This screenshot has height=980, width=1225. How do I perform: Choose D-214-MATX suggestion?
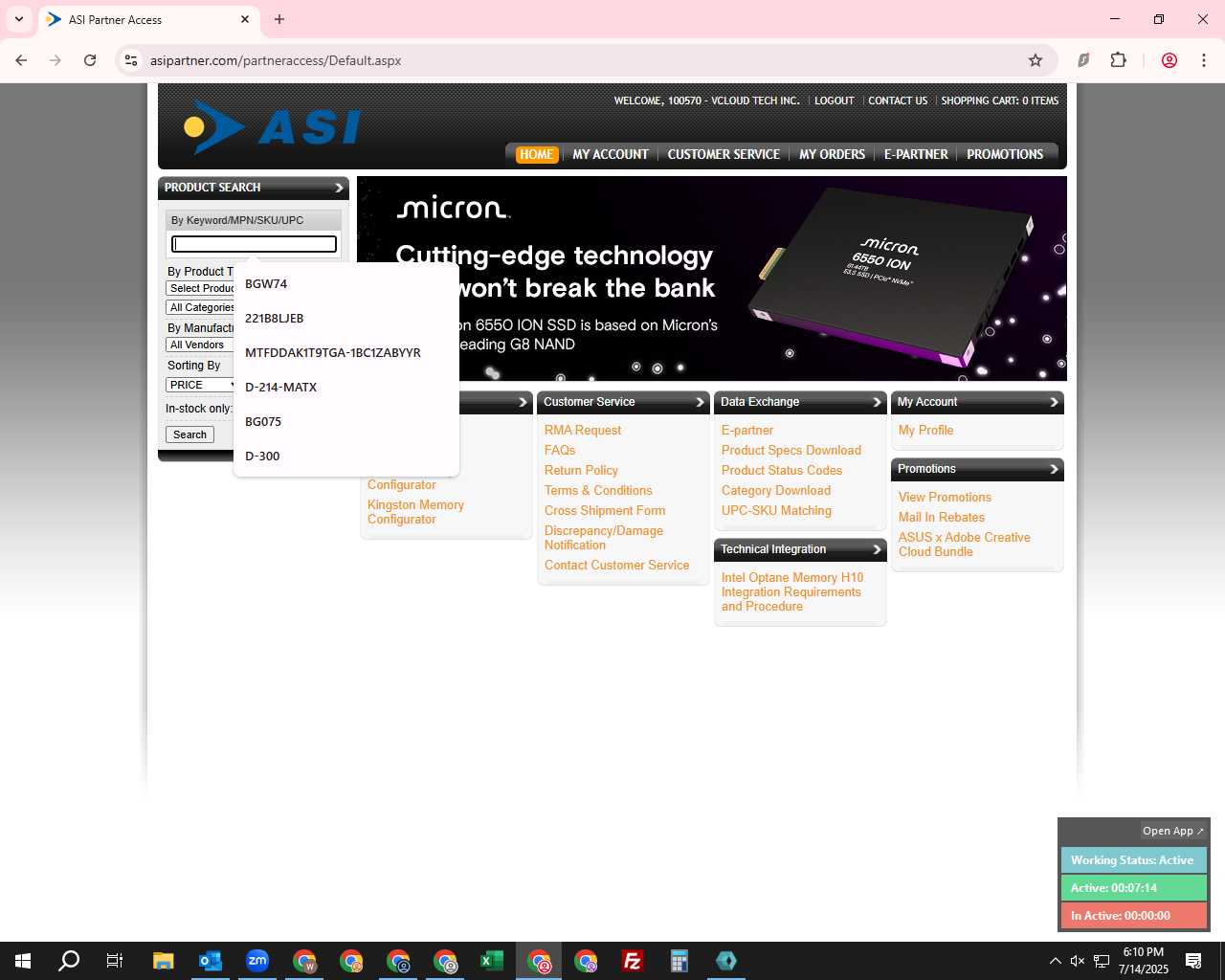[346, 388]
